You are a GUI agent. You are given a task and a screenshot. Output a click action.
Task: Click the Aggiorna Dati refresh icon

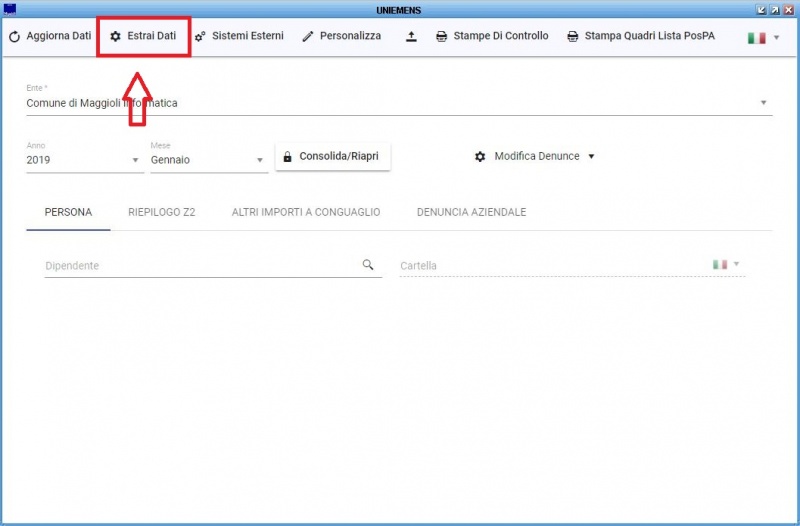14,36
